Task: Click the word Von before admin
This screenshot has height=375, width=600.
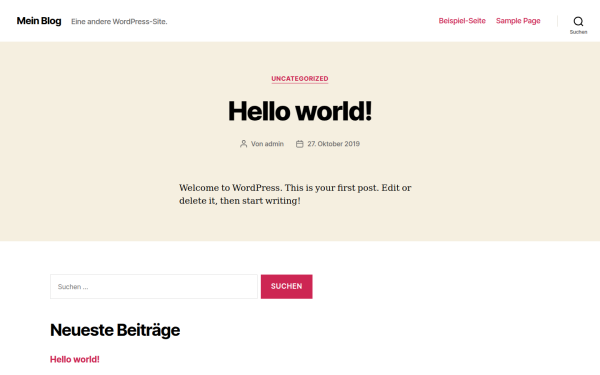Action: click(x=257, y=144)
